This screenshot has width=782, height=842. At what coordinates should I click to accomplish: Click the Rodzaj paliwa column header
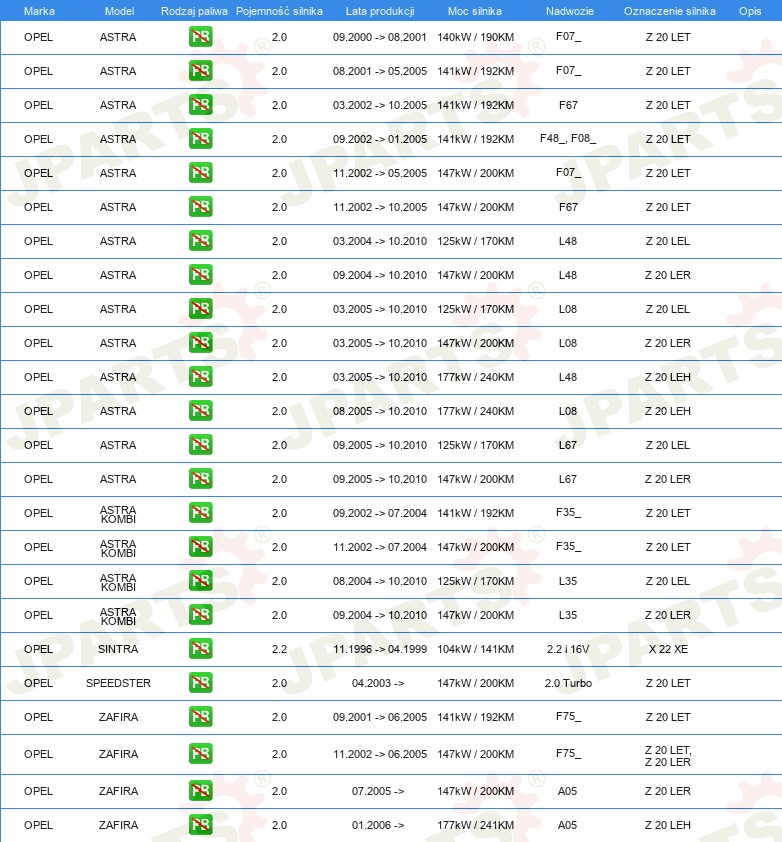point(194,11)
